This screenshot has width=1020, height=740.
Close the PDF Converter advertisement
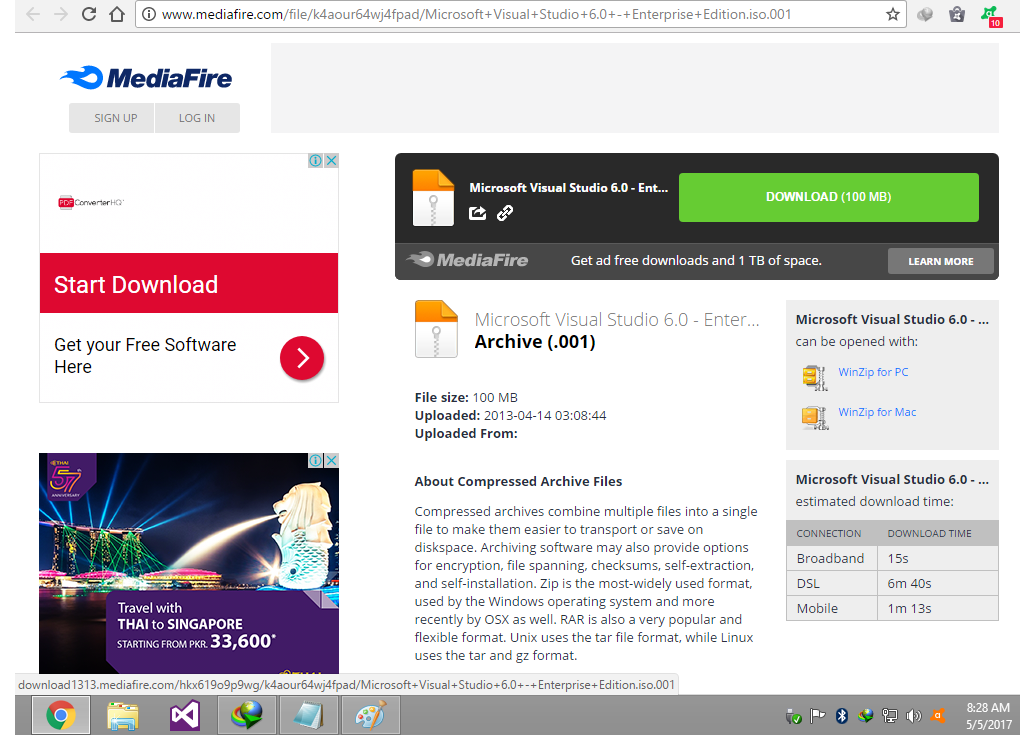tap(331, 159)
